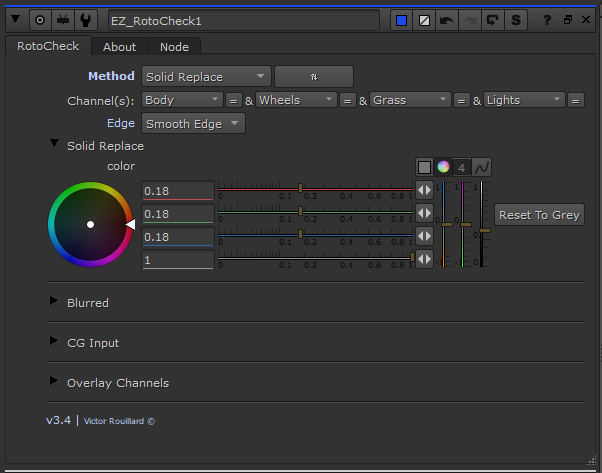Screen dimensions: 602x473
Task: Open the Edge dropdown showing Smooth Edge
Action: pyautogui.click(x=193, y=124)
